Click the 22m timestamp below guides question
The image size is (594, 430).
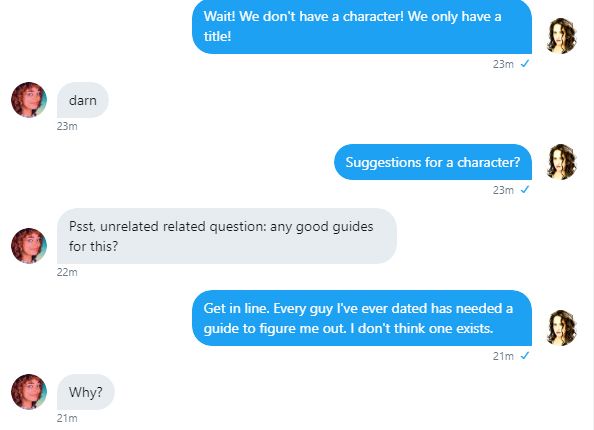coord(67,272)
